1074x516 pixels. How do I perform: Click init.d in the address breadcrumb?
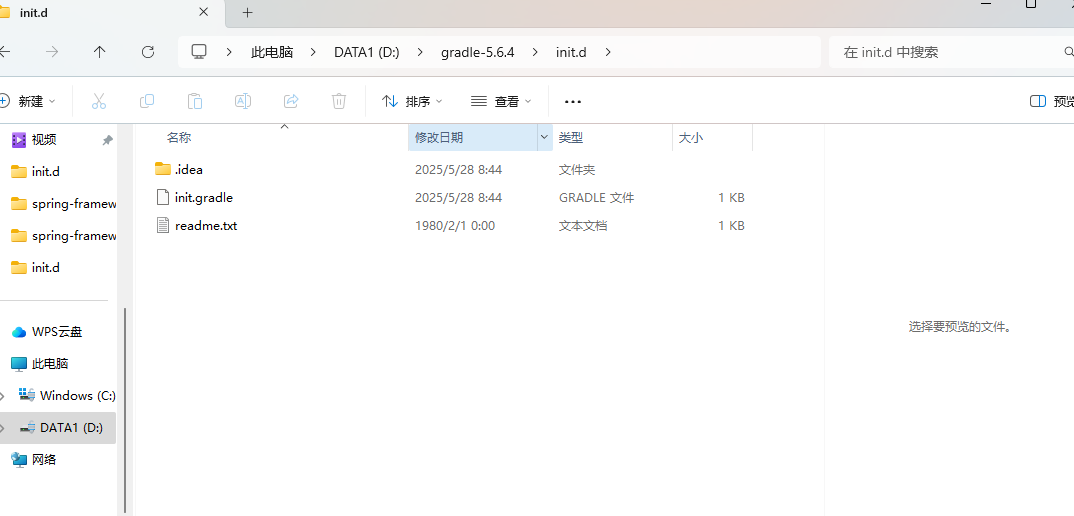(571, 52)
